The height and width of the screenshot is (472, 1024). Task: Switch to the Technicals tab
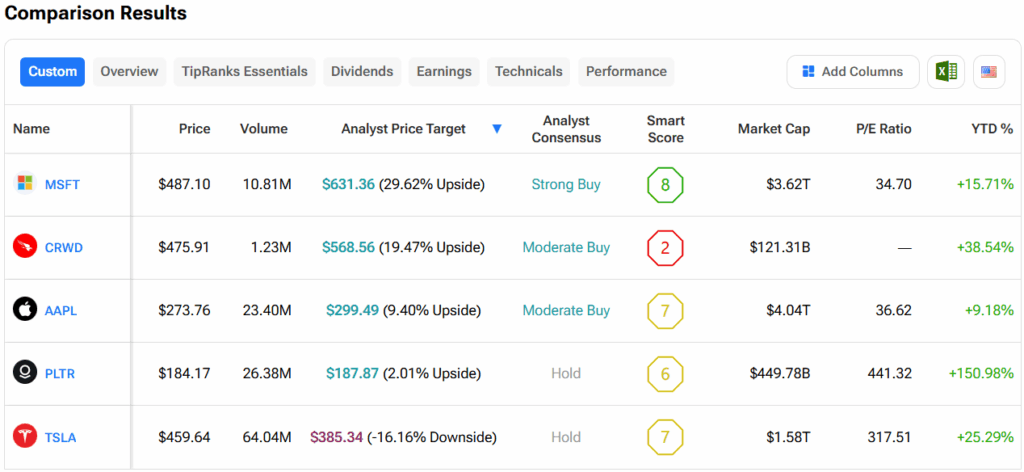click(x=528, y=72)
